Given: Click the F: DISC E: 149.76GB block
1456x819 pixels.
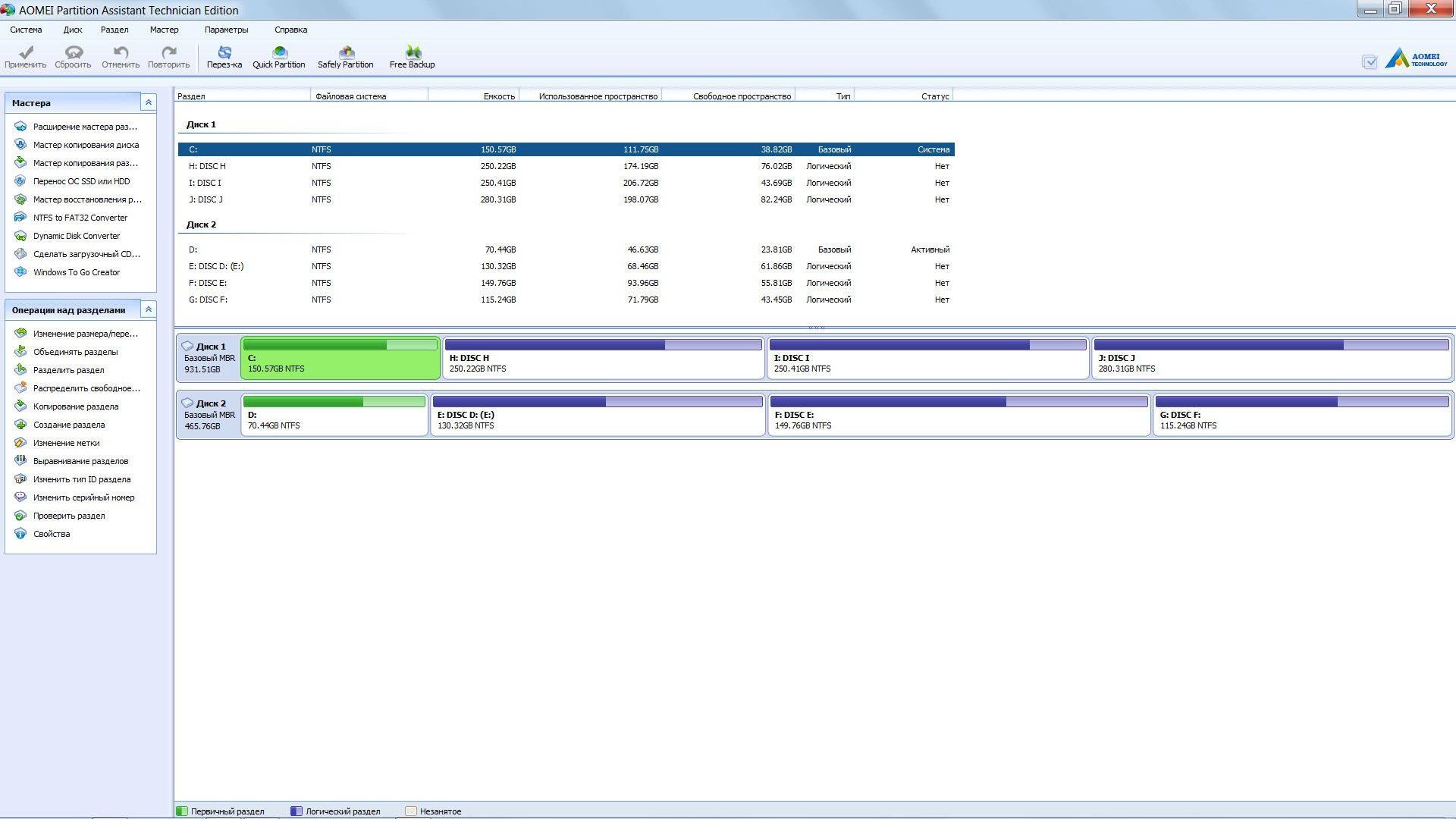Looking at the screenshot, I should [959, 415].
